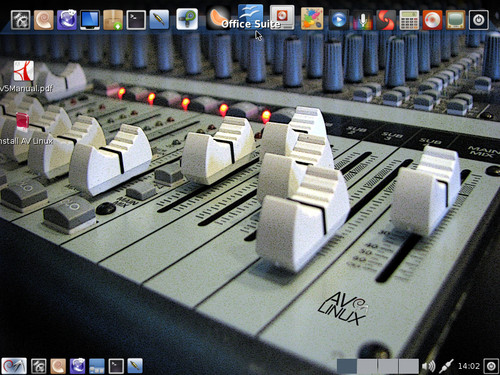The width and height of the screenshot is (500, 375).
Task: Click the show desktop icon in bottom panel
Action: (97, 366)
